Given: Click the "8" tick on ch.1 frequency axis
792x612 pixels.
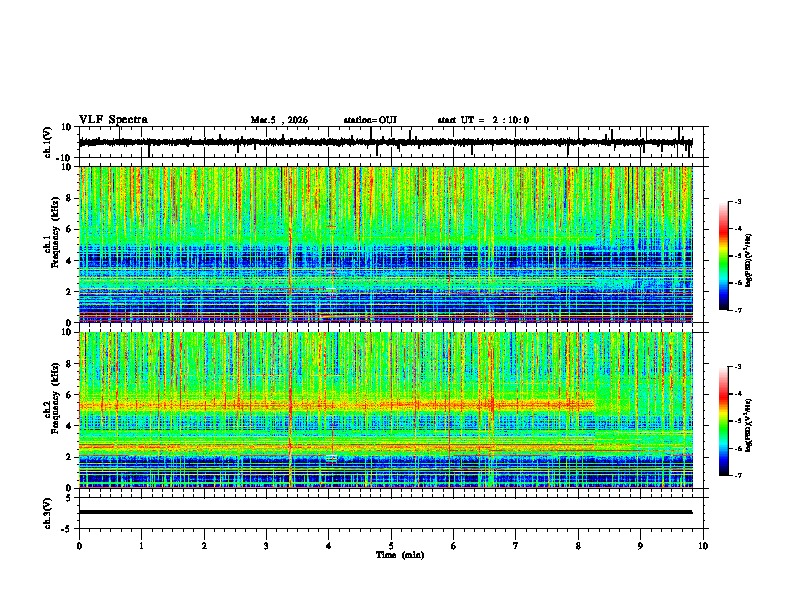Looking at the screenshot, I should [x=69, y=198].
